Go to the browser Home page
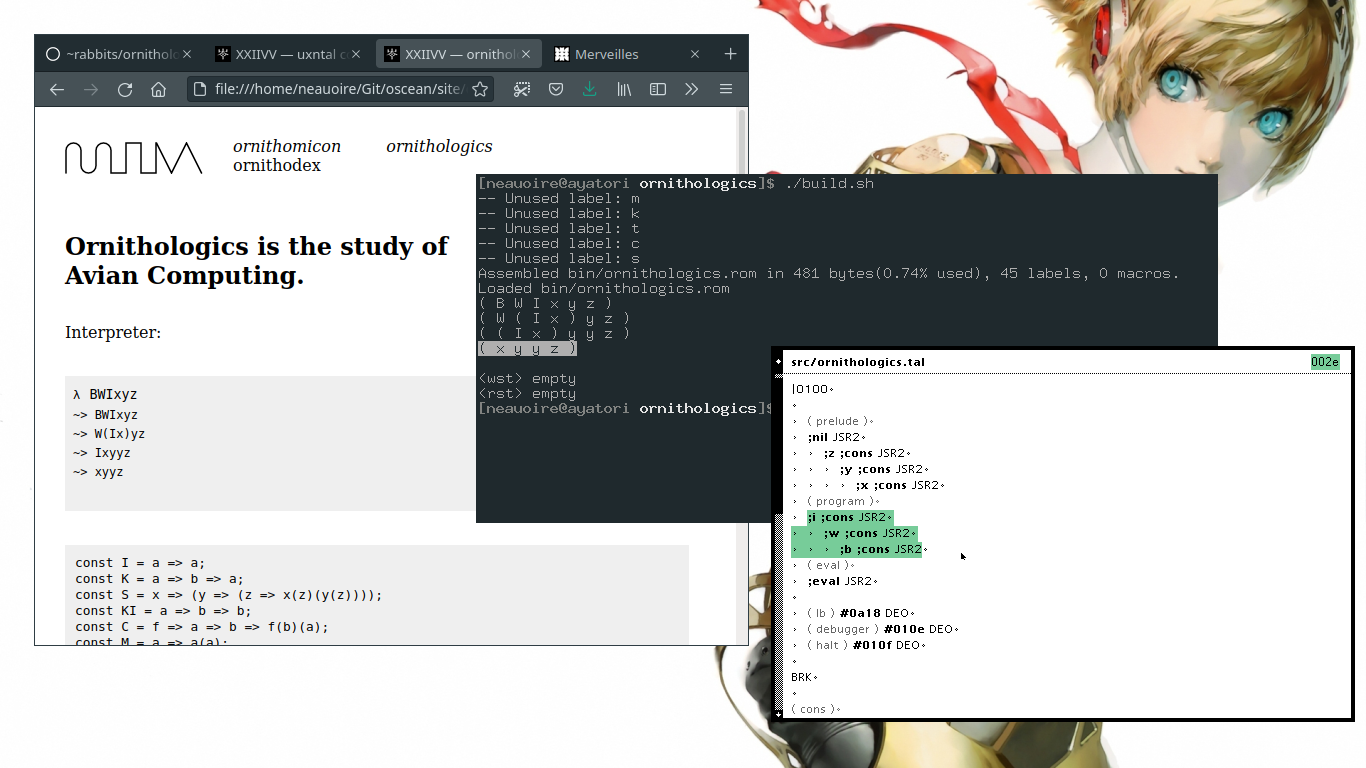This screenshot has height=768, width=1366. pyautogui.click(x=158, y=90)
